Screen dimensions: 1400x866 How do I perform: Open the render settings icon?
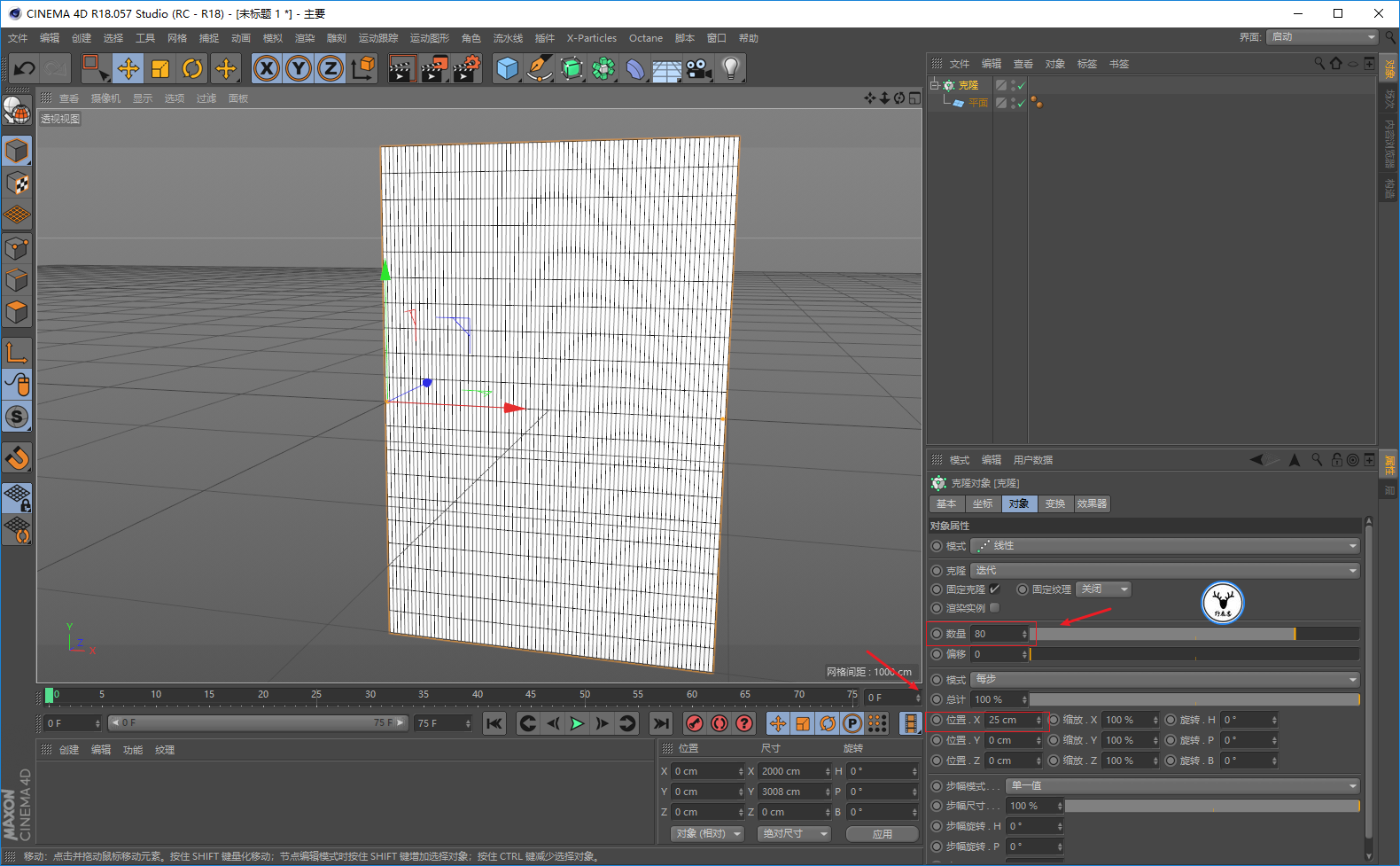(x=466, y=68)
